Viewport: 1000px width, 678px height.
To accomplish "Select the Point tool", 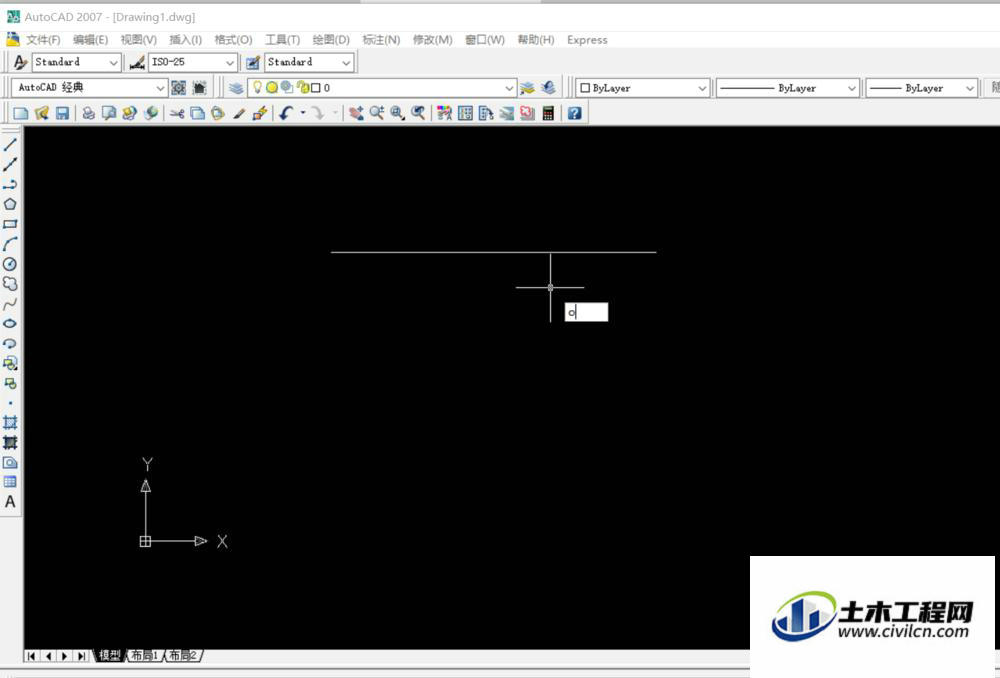I will 10,403.
